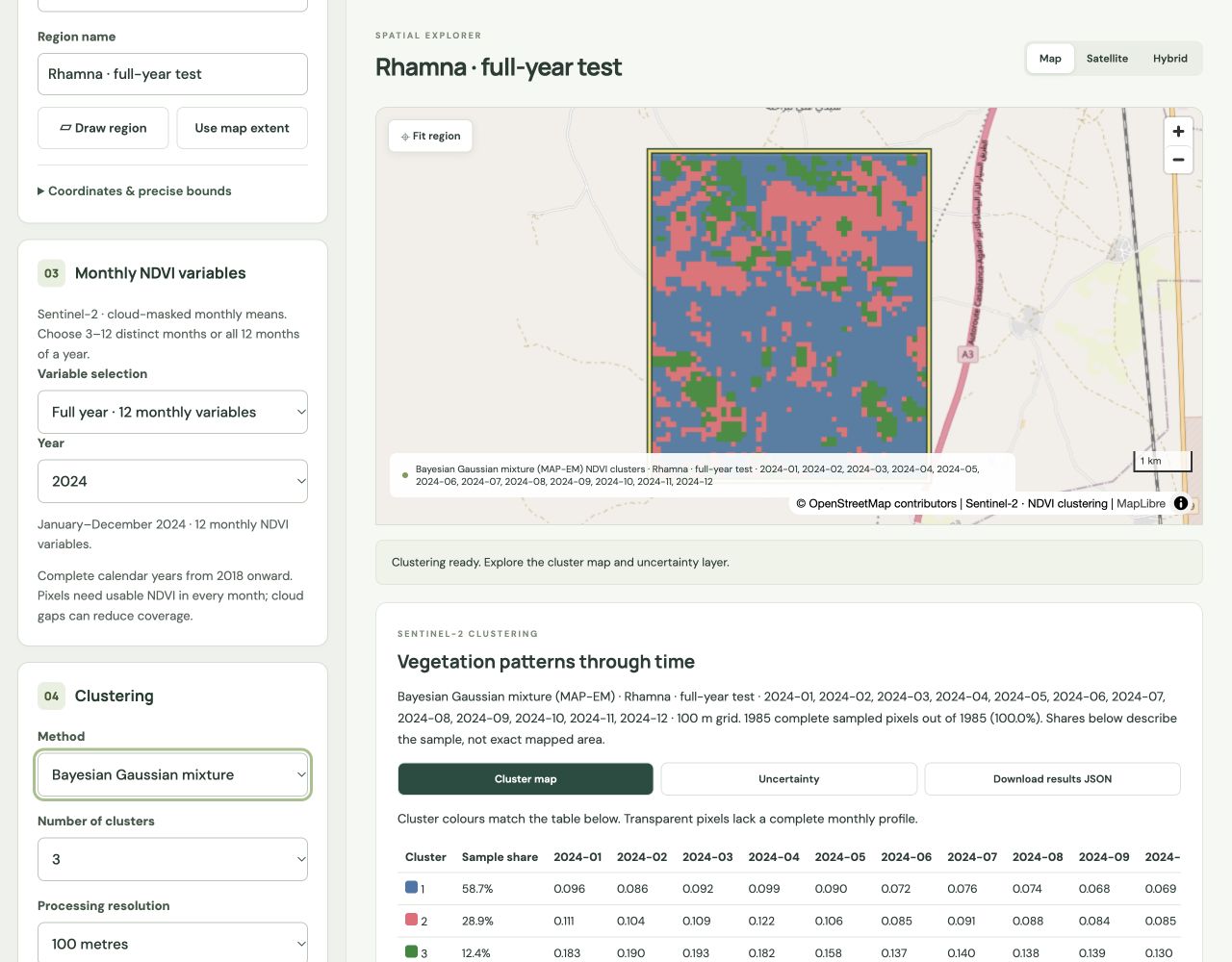Open the Number of clusters dropdown
Image resolution: width=1232 pixels, height=962 pixels.
(x=173, y=859)
